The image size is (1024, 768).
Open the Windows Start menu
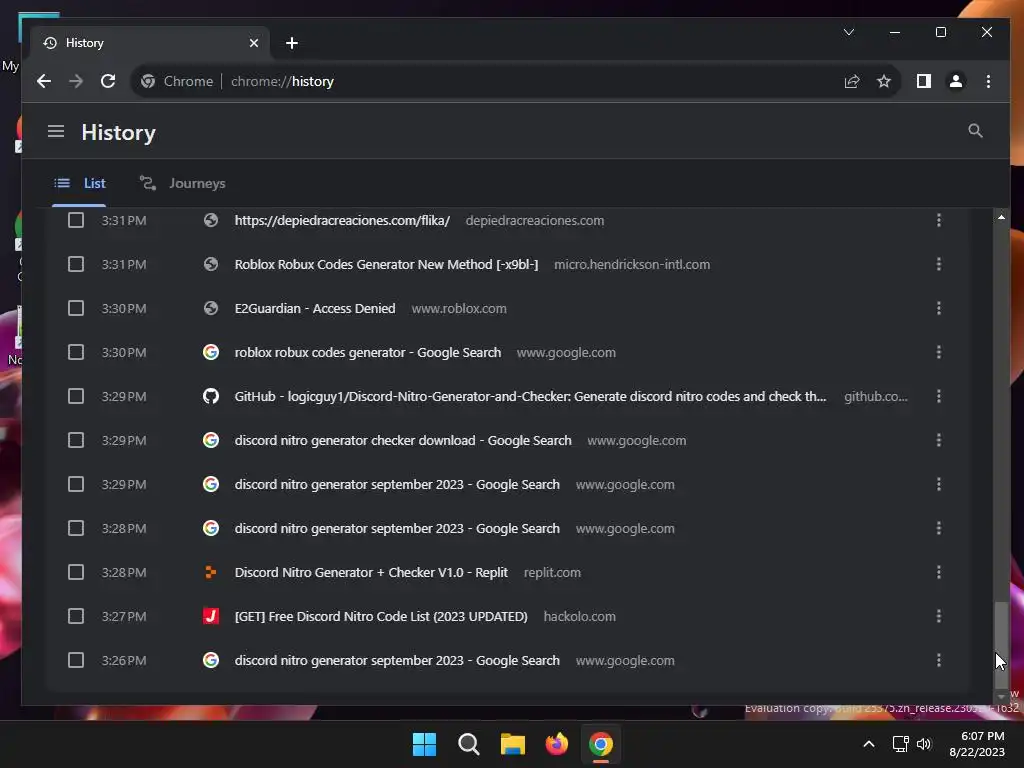pos(424,744)
